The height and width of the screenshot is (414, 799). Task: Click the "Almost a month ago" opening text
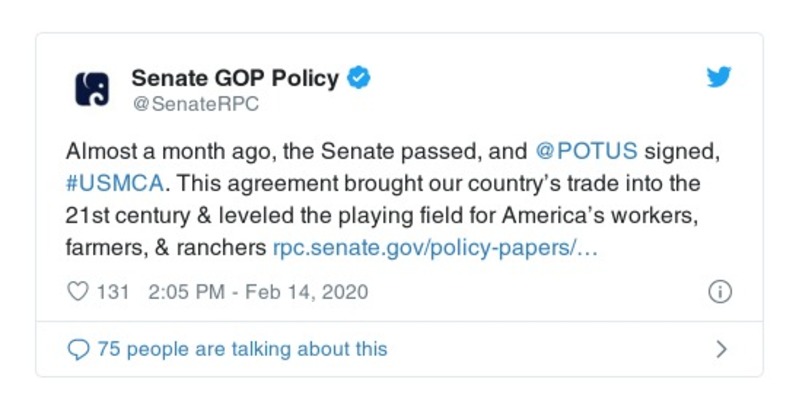coord(152,153)
